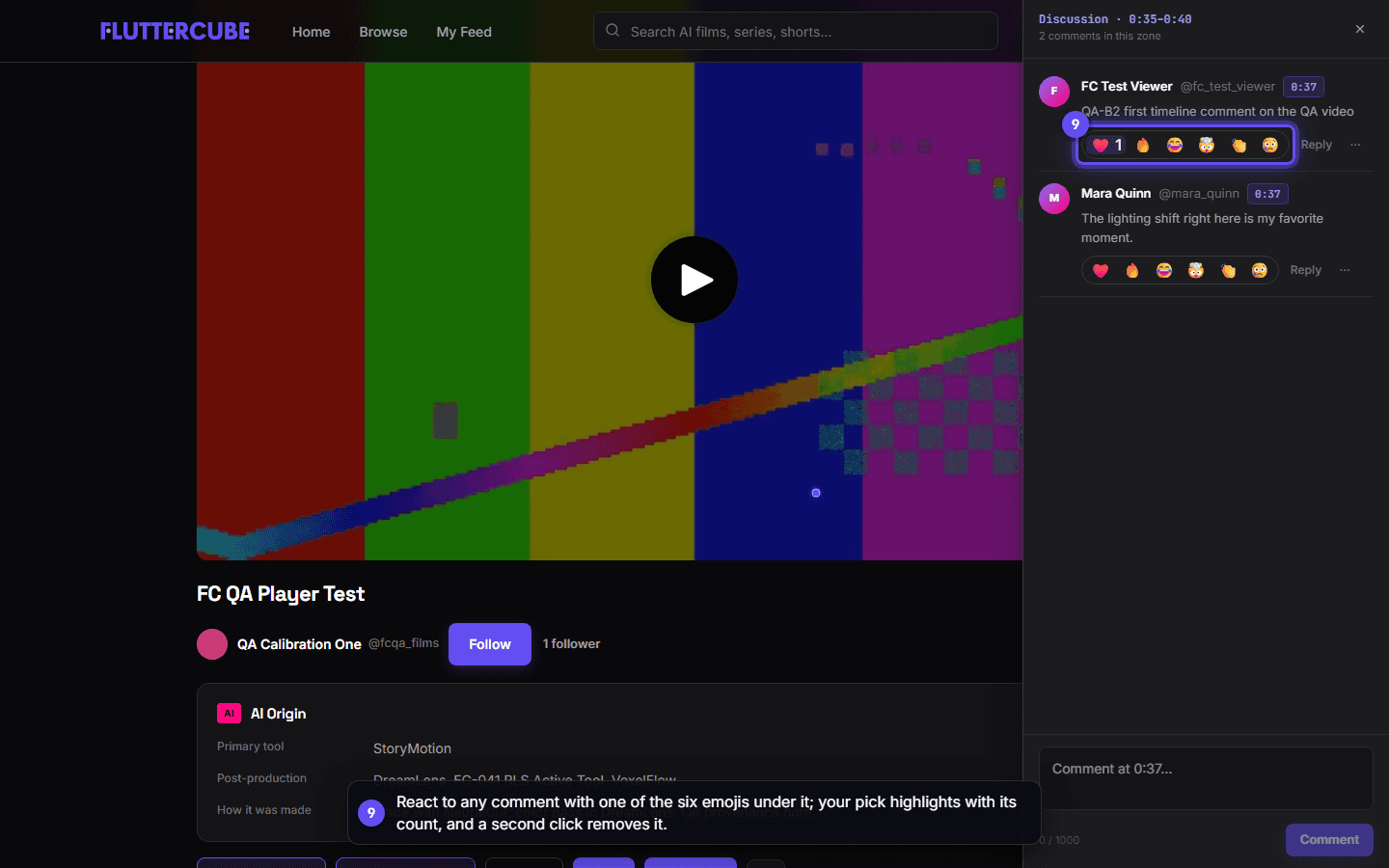
Task: Submit with the Comment button
Action: [1329, 840]
